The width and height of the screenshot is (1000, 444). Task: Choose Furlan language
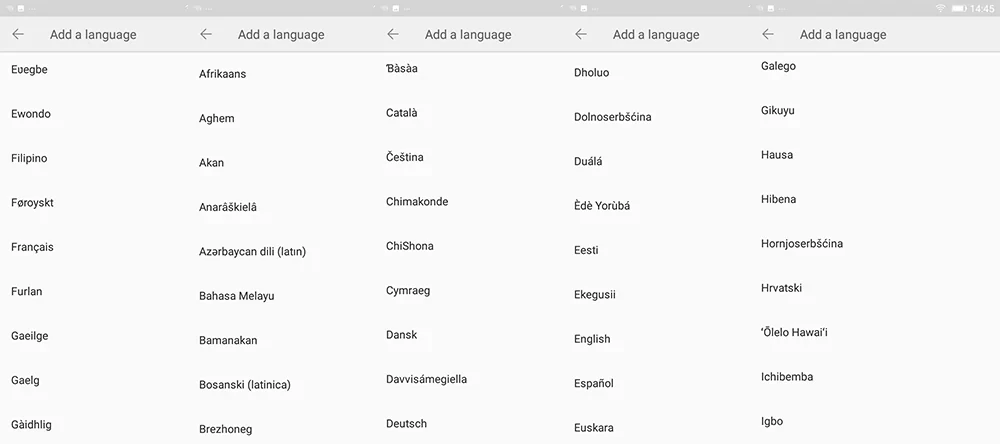tap(27, 292)
